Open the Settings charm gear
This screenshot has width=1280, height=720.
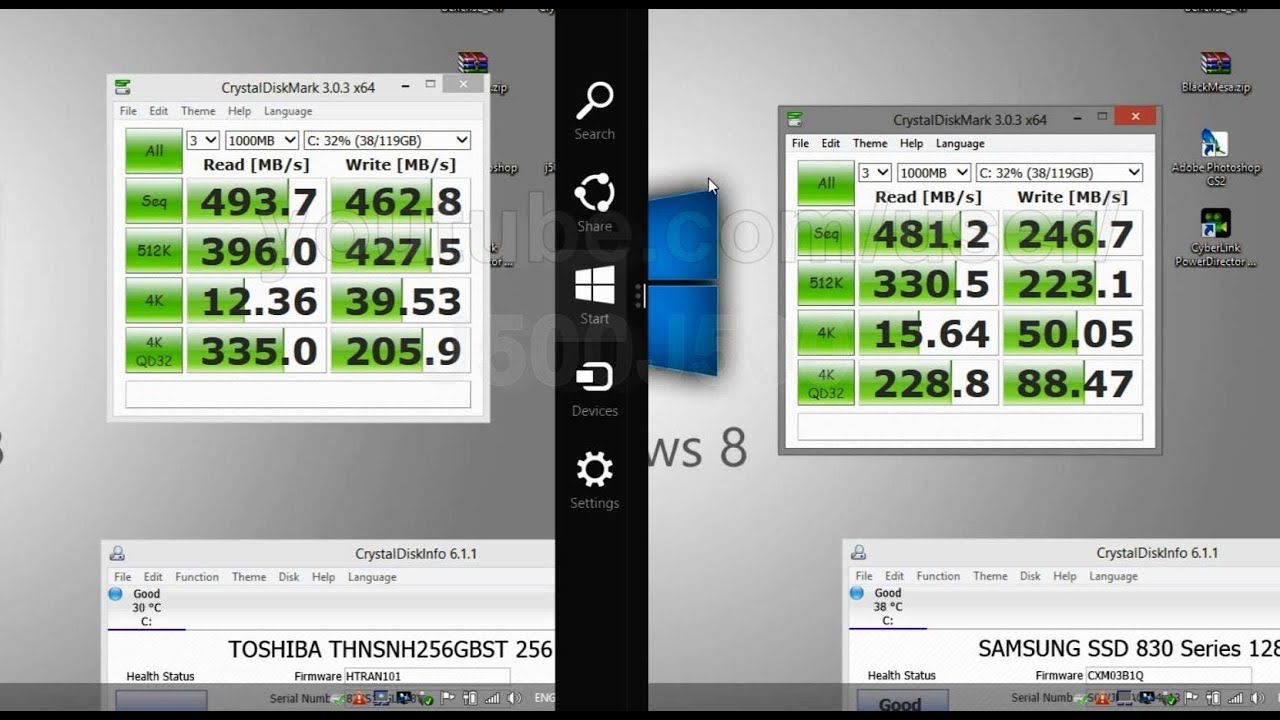[x=594, y=469]
